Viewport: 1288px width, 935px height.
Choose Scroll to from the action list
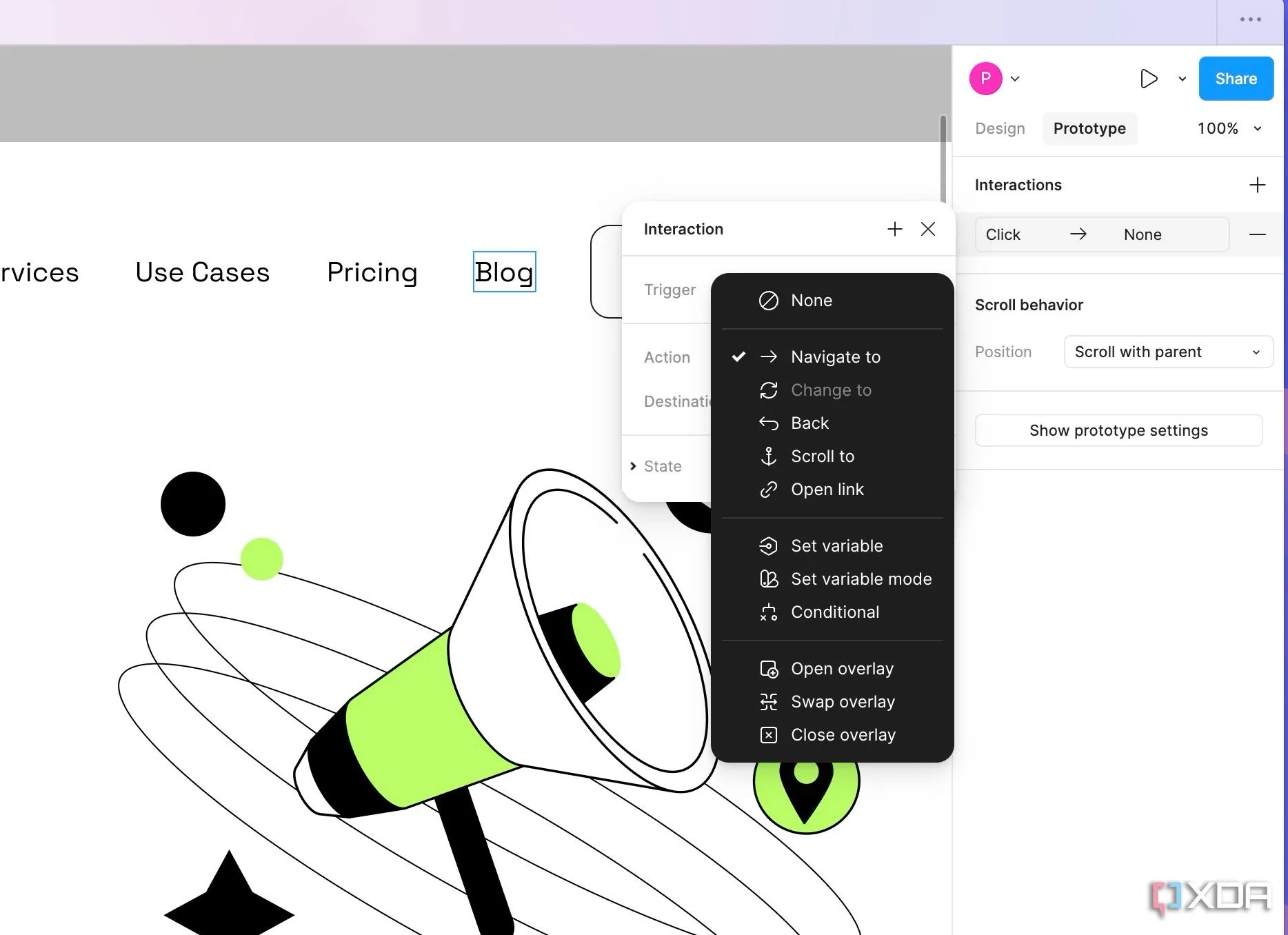point(832,456)
